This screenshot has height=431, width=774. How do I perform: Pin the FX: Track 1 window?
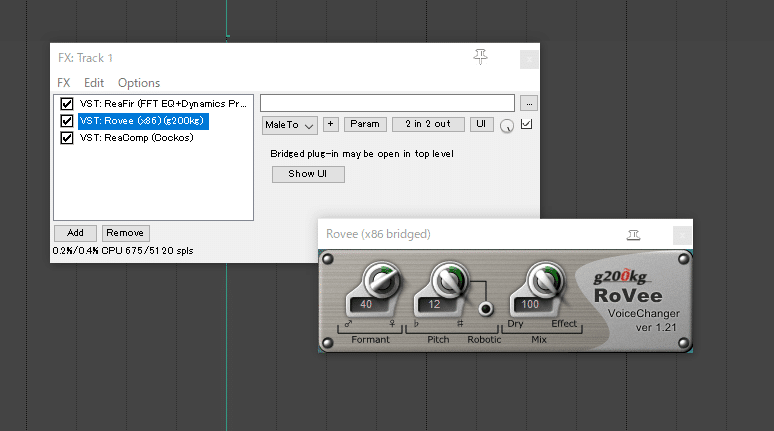(480, 57)
